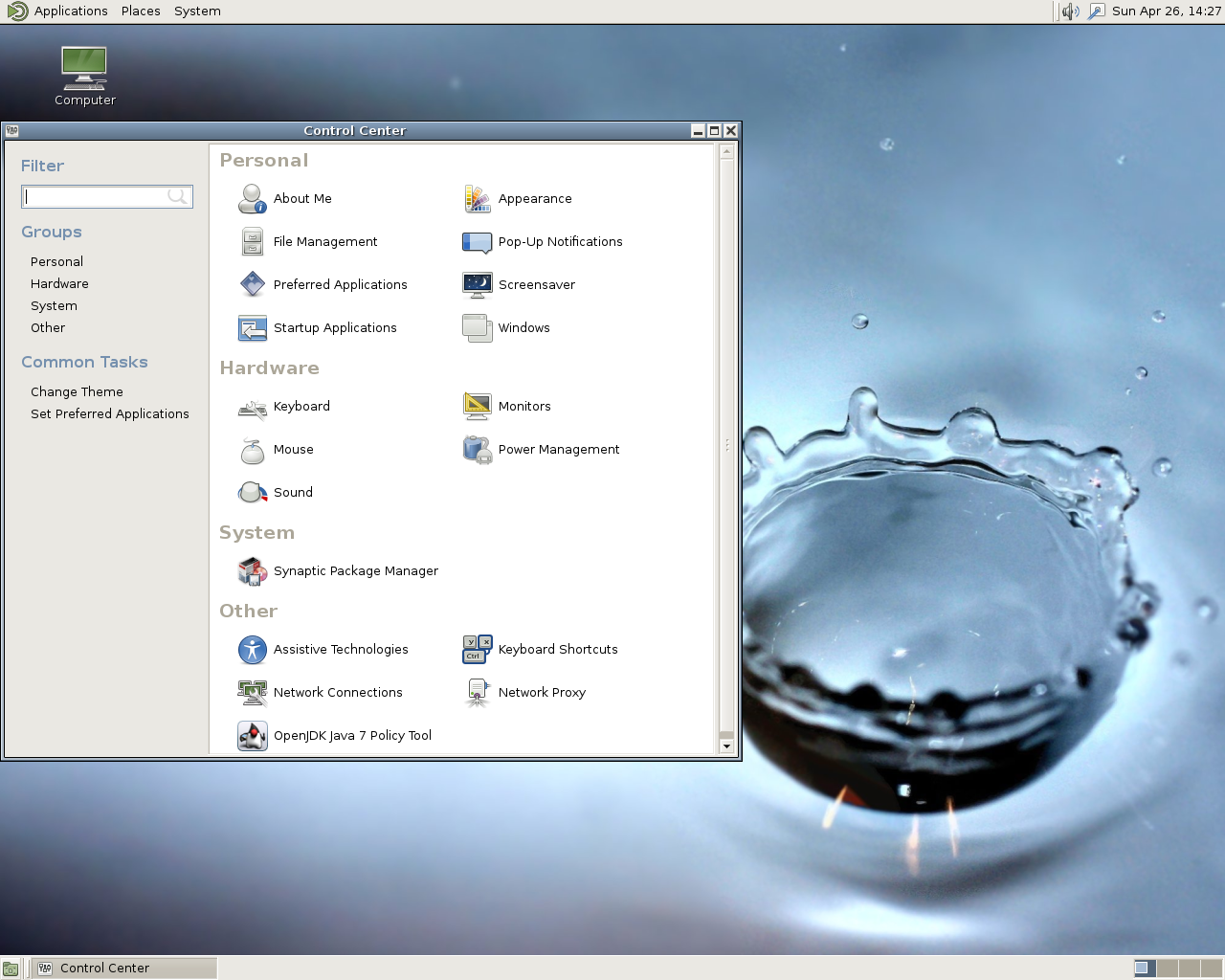The image size is (1225, 980).
Task: Click the 'Appearance' label text
Action: tap(535, 198)
